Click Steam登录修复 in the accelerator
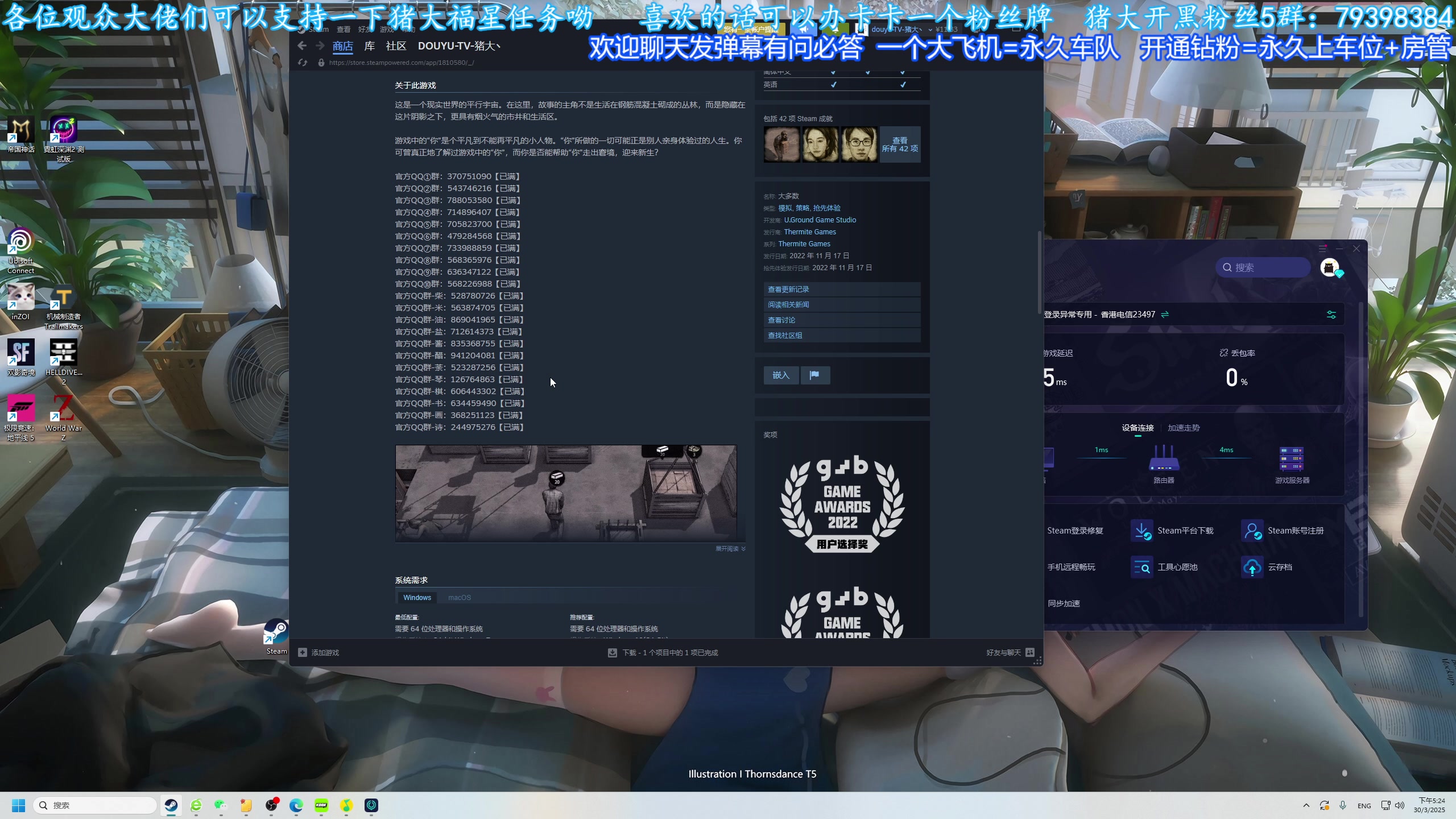Image resolution: width=1456 pixels, height=819 pixels. tap(1074, 531)
